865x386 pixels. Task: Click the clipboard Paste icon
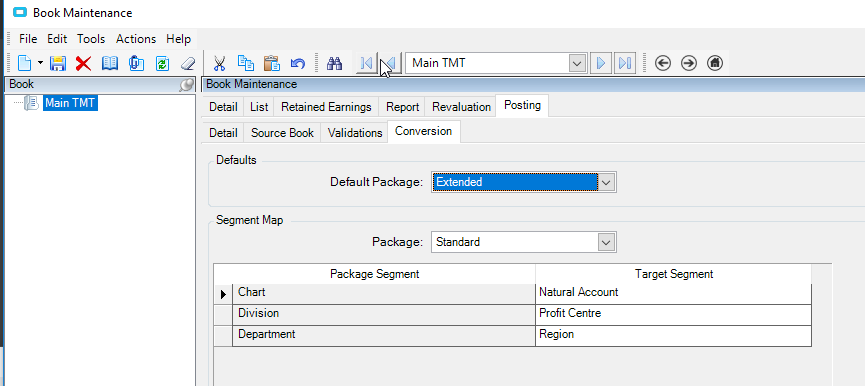pyautogui.click(x=271, y=63)
